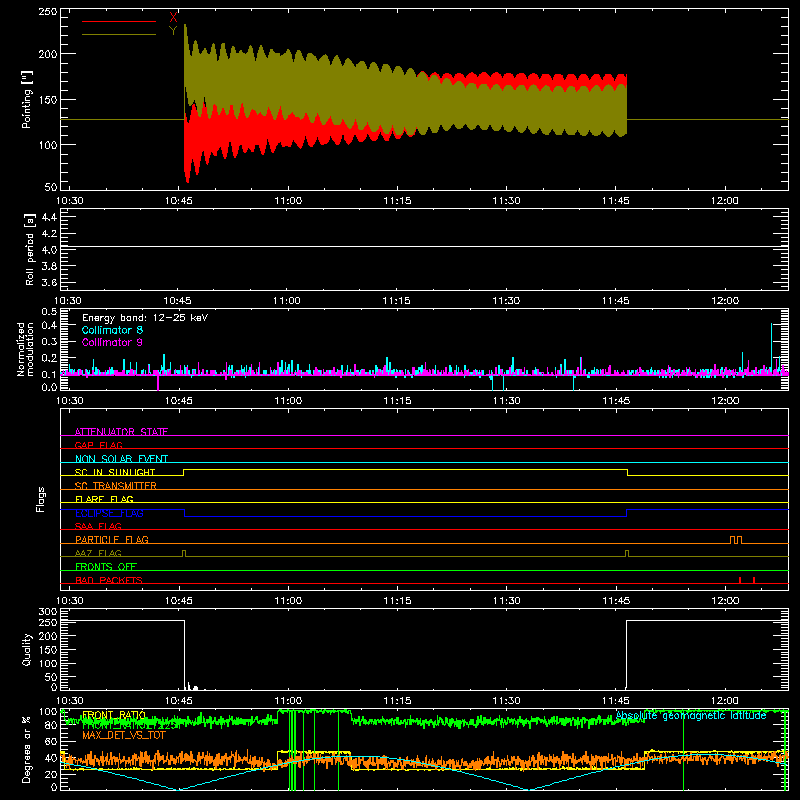
Task: Click the PARTICLE_FLAG double pulse near 12:00
Action: 736,540
